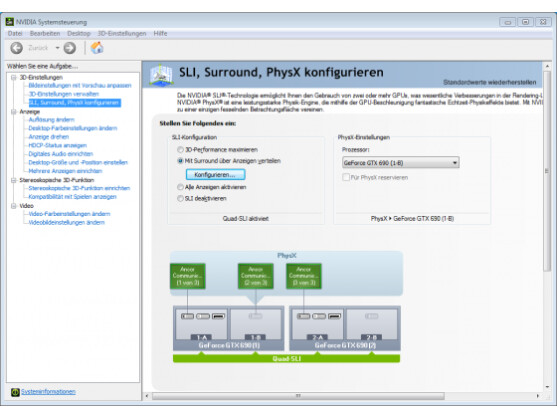The height and width of the screenshot is (418, 557).
Task: Collapse Stereoskopische 3D-Funktion tree node
Action: (13, 180)
